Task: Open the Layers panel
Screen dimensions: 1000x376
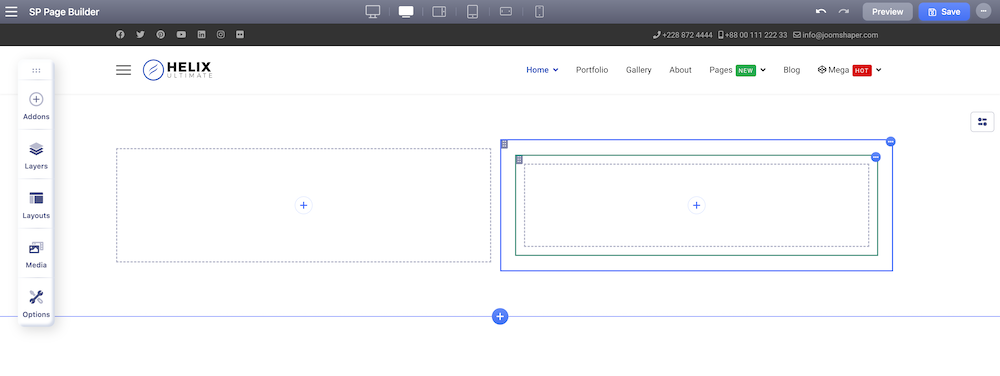Action: [36, 155]
